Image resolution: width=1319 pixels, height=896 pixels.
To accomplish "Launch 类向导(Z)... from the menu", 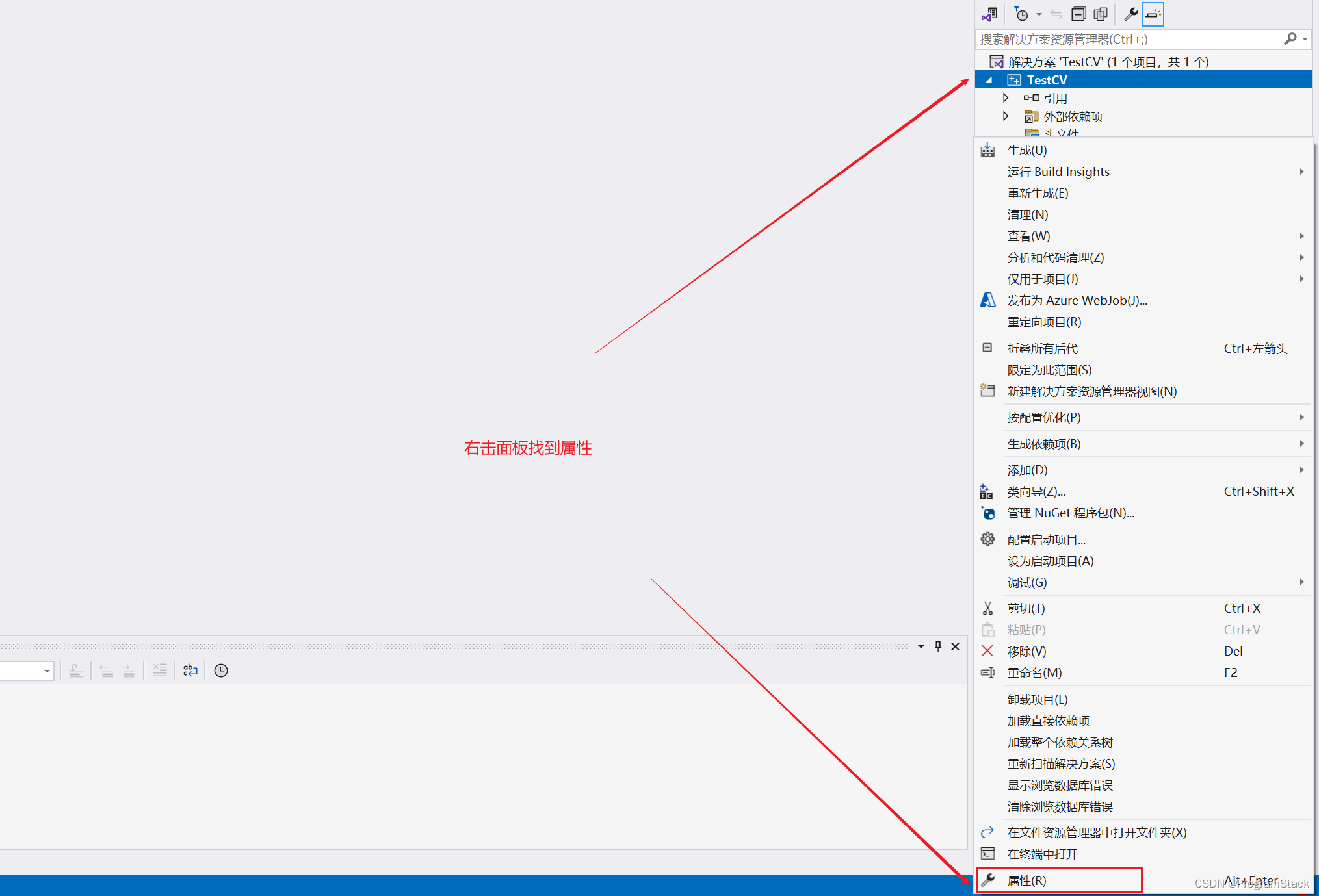I will pyautogui.click(x=1143, y=491).
